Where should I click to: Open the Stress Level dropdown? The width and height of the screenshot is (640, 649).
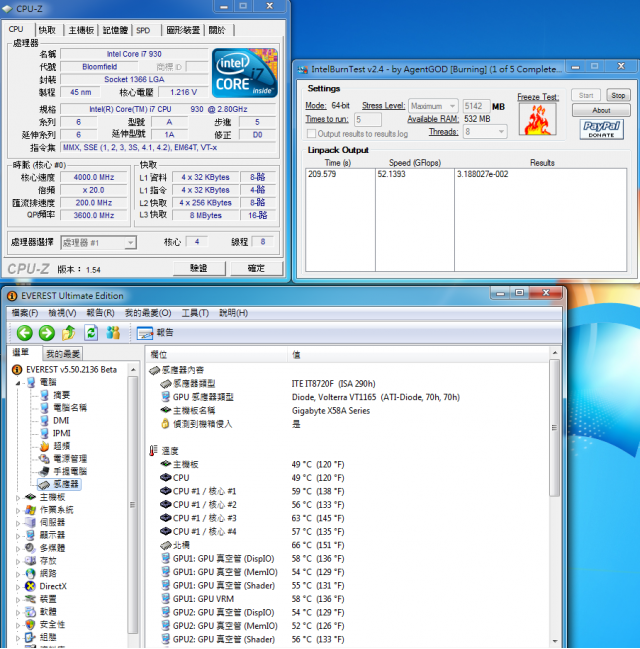[x=433, y=106]
